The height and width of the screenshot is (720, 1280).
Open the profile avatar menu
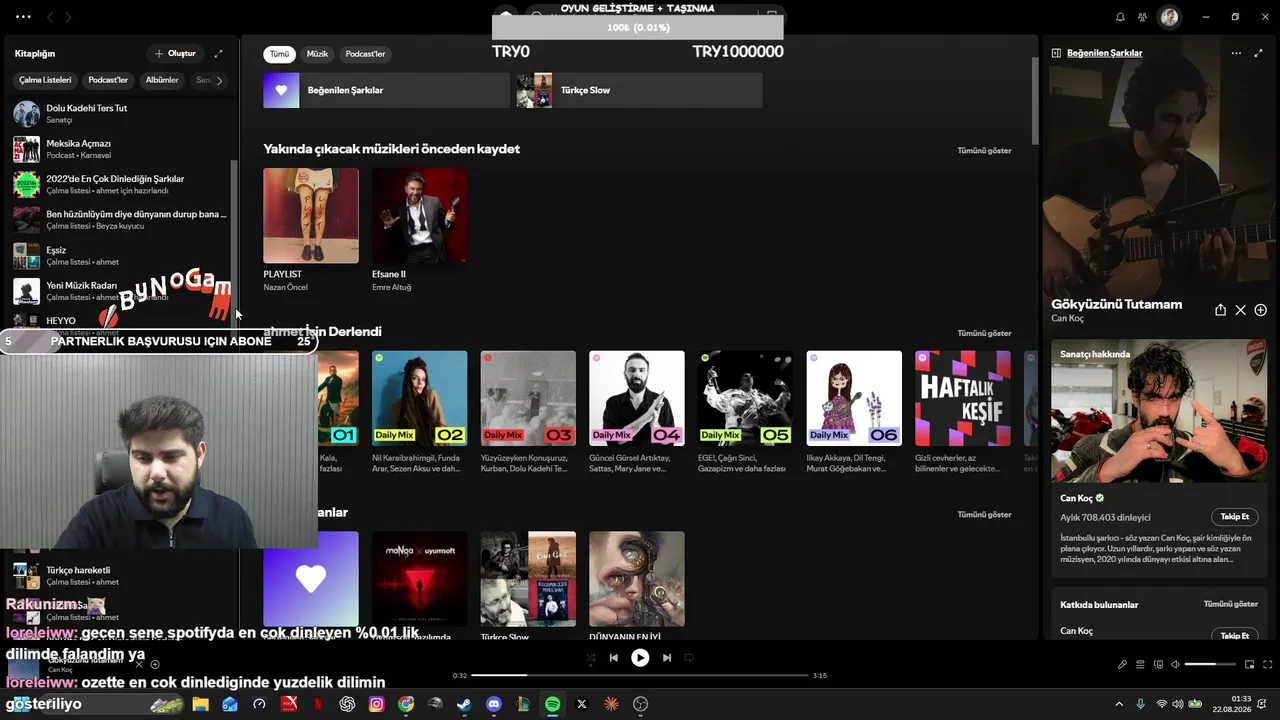pyautogui.click(x=1169, y=17)
